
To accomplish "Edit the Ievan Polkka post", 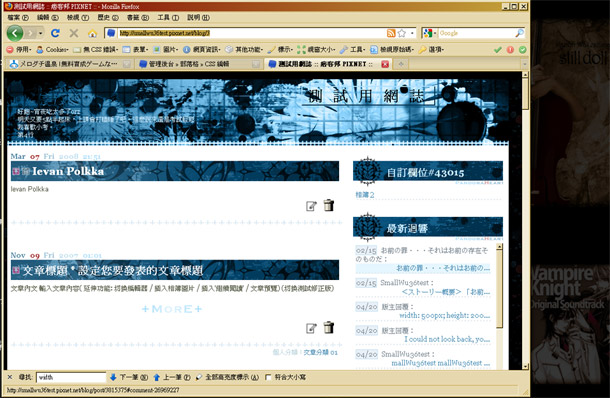I will point(311,206).
